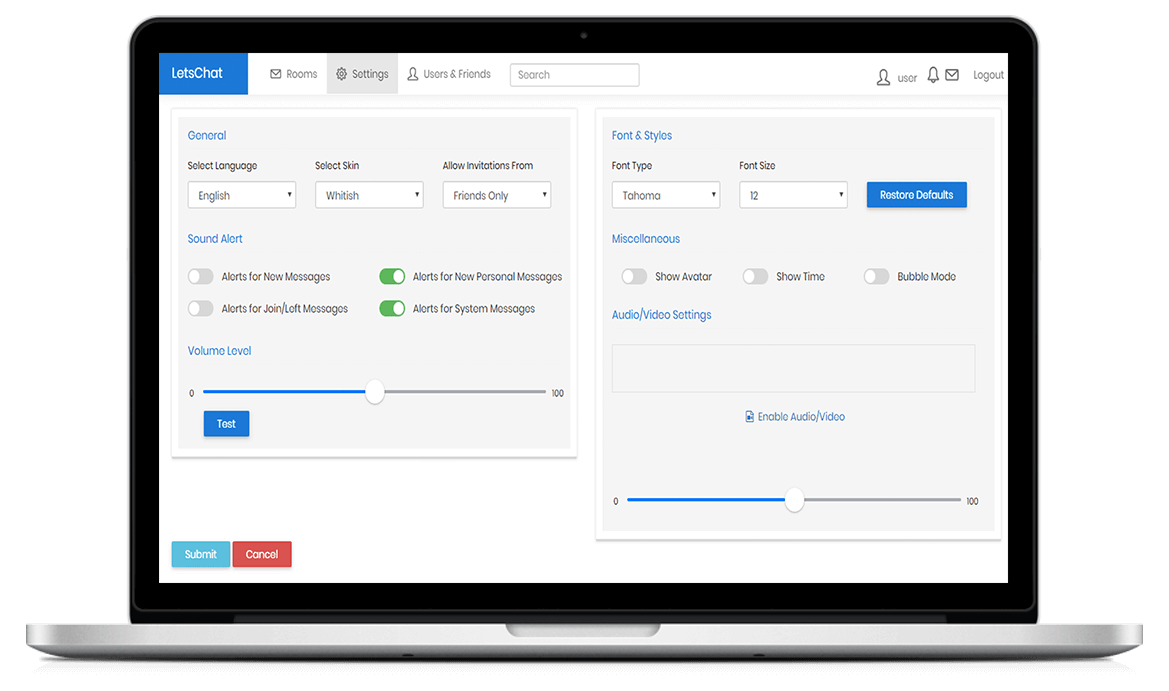Open notifications via the bell icon
Screen dimensions: 1169x691
coord(933,75)
